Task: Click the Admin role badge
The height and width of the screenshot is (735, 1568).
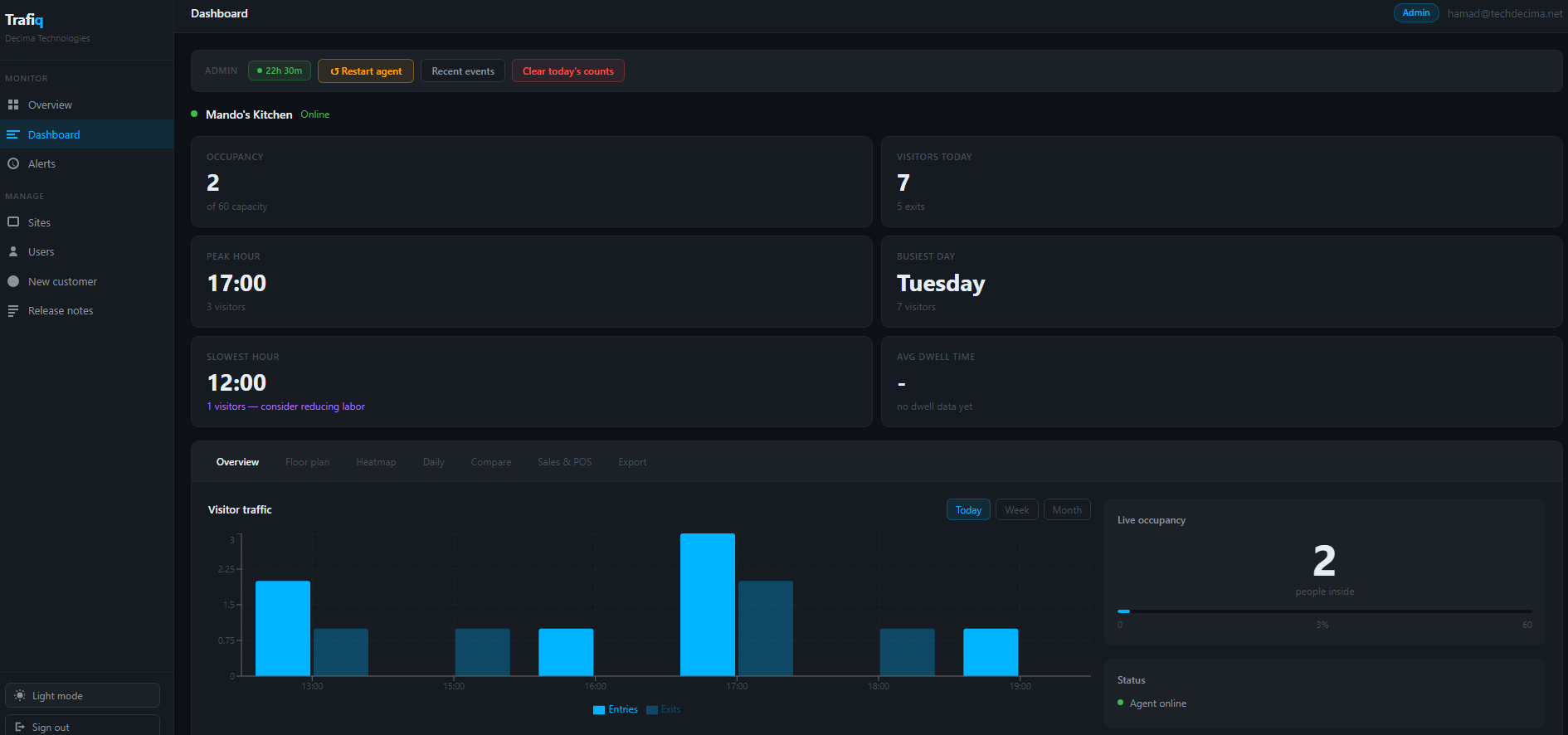Action: (x=1416, y=12)
